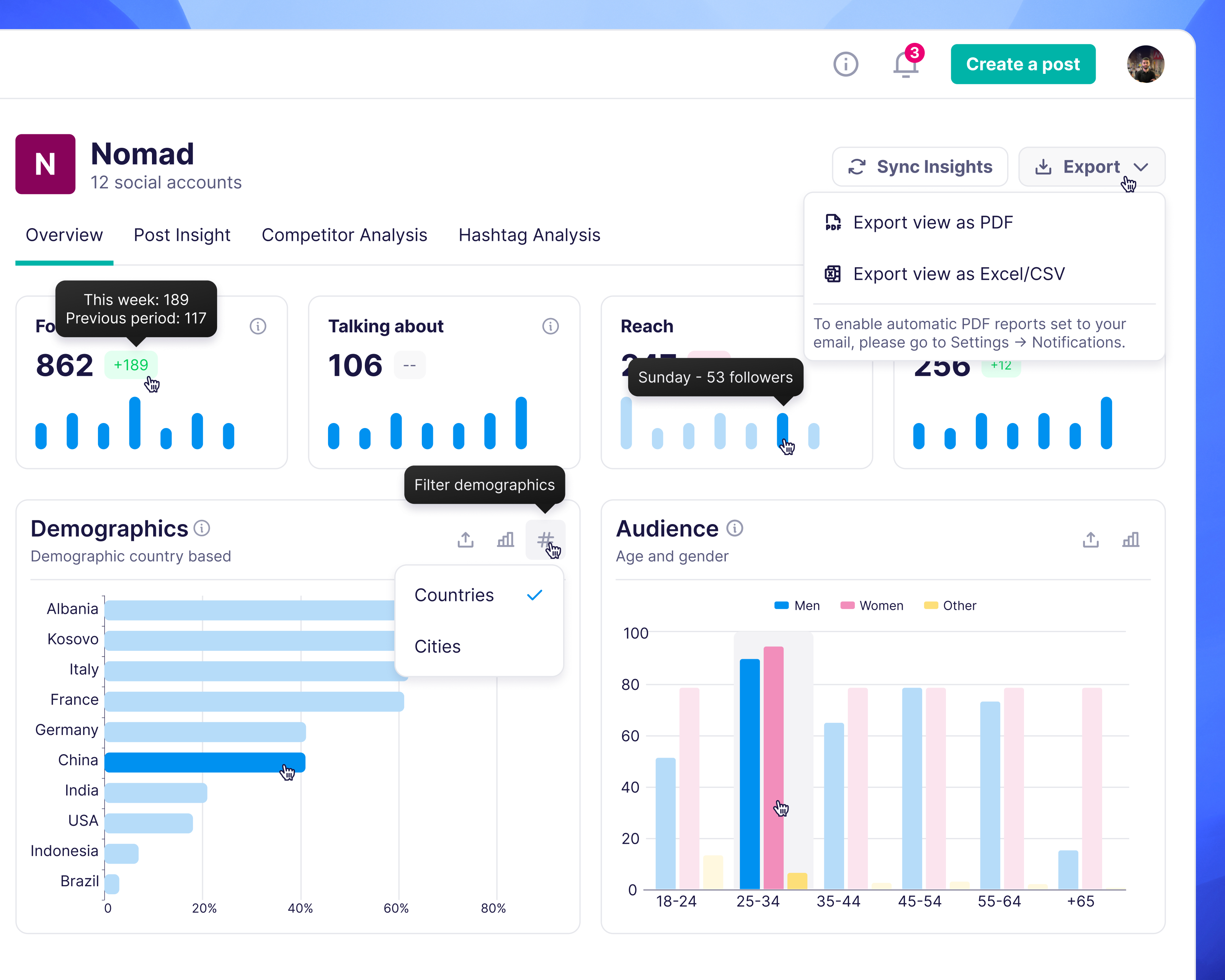
Task: Open the Hashtag Analysis tab
Action: click(529, 235)
